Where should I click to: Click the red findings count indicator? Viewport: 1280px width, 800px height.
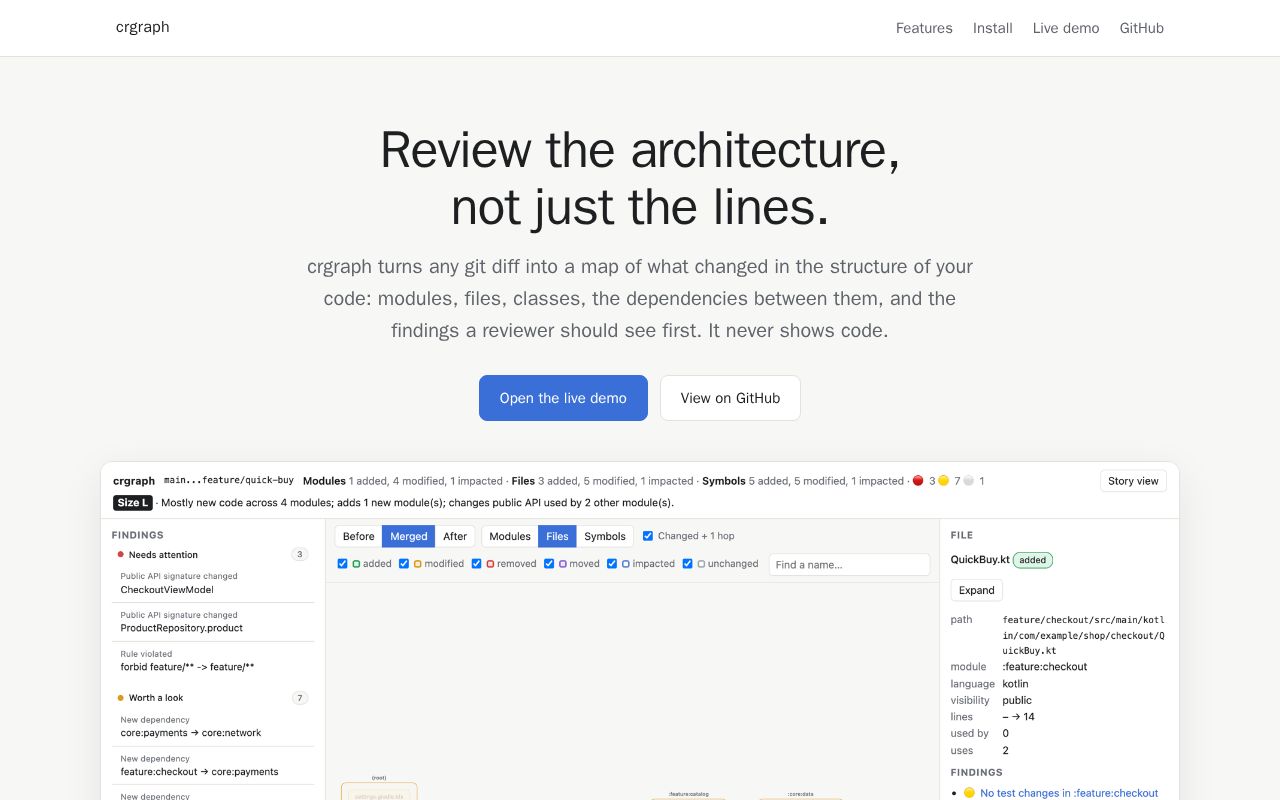924,481
